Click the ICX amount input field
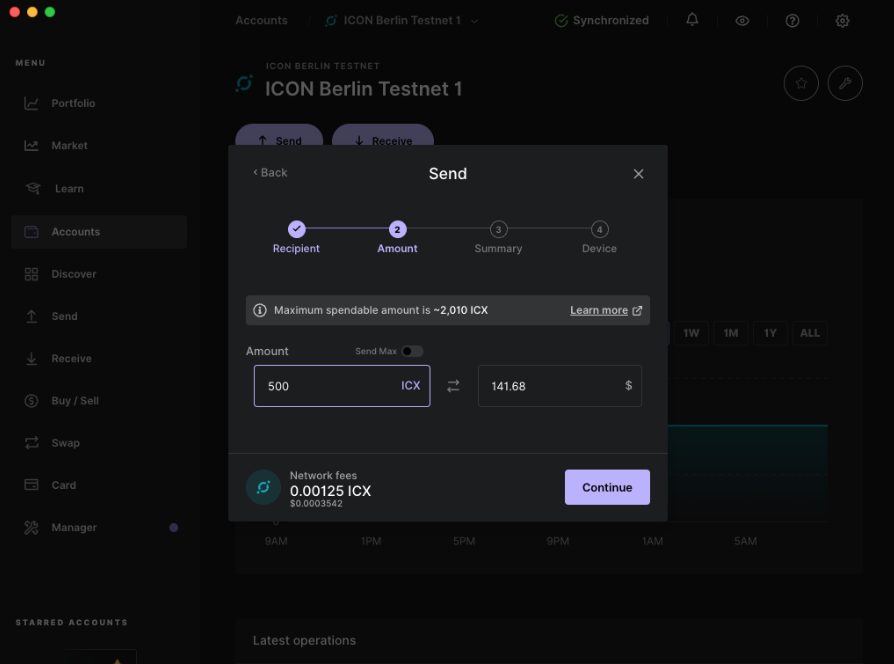The image size is (894, 664). tap(325, 386)
